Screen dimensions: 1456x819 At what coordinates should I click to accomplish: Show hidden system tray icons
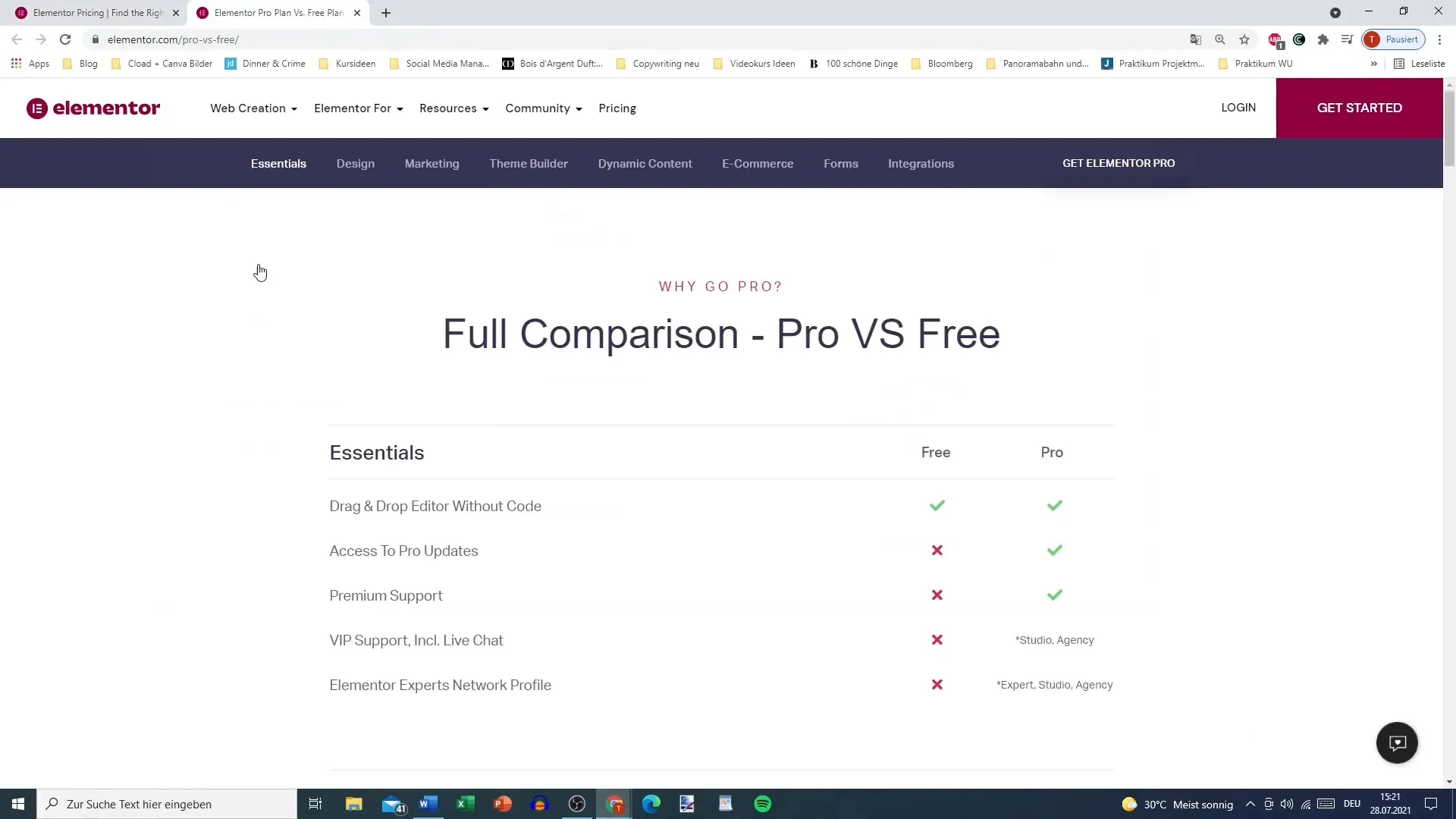[x=1250, y=804]
